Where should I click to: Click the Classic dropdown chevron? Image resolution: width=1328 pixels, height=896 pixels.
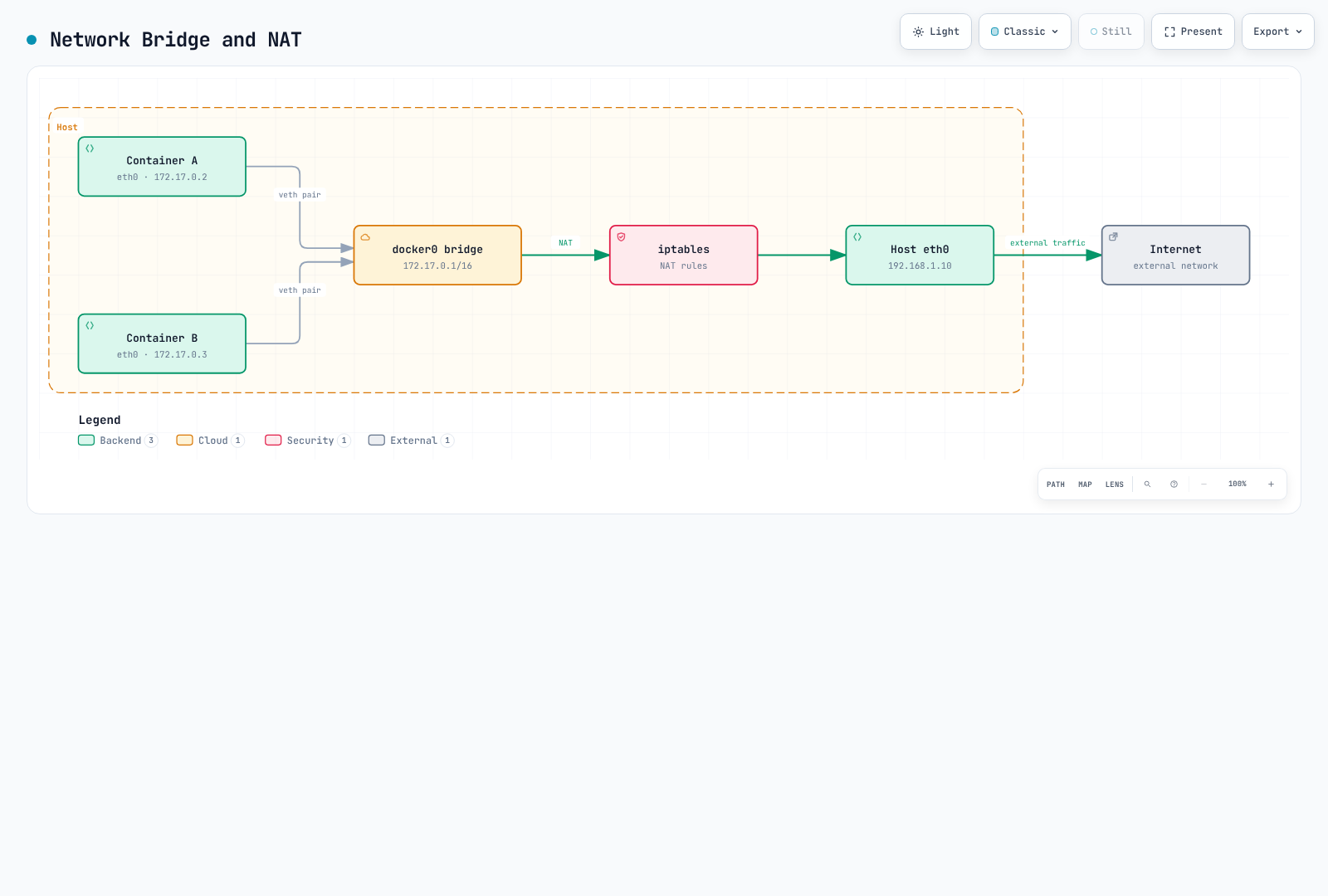[x=1055, y=32]
